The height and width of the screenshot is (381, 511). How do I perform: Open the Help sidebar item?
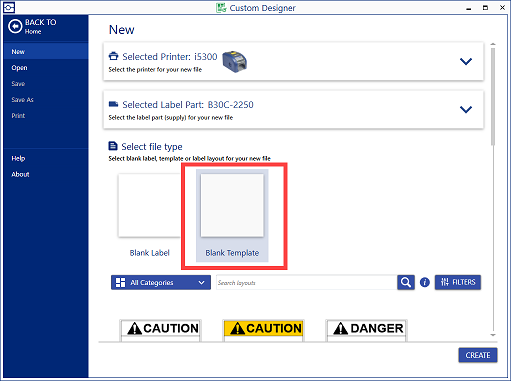(18, 158)
